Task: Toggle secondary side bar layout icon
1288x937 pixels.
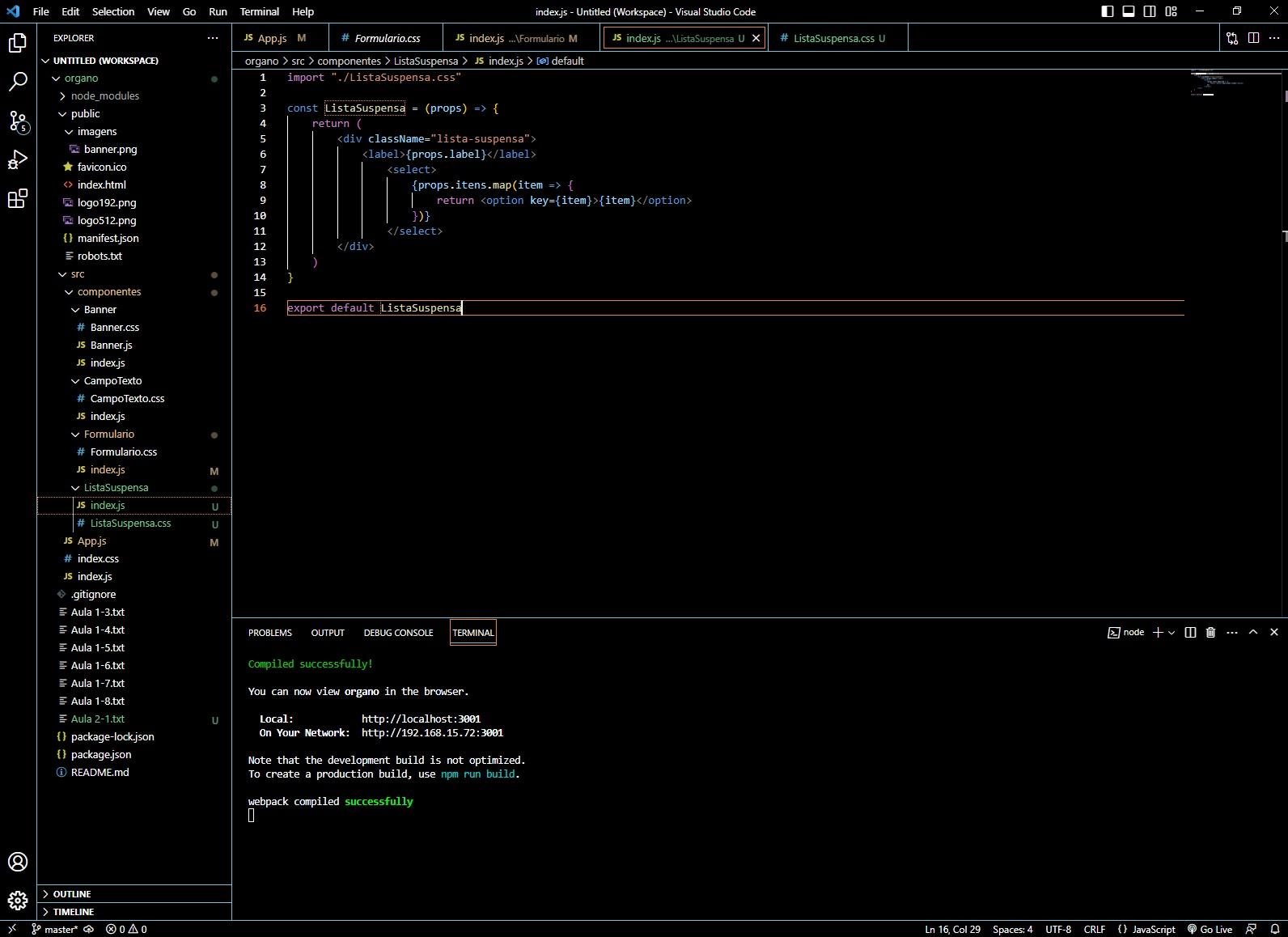Action: [1150, 11]
